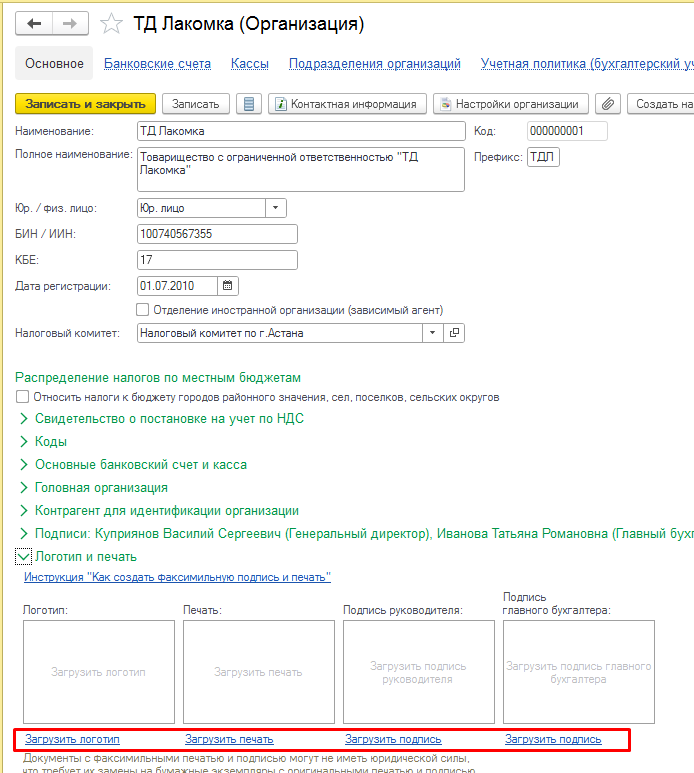Add organization to favorites with star icon
The height and width of the screenshot is (773, 694).
[x=113, y=23]
